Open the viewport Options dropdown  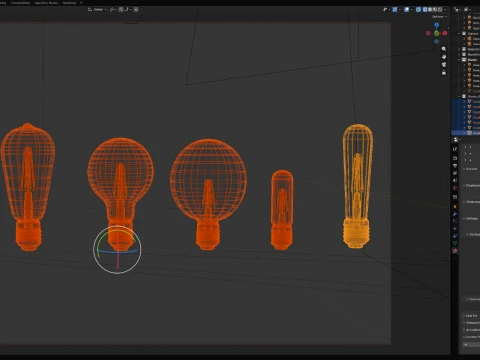pyautogui.click(x=439, y=16)
